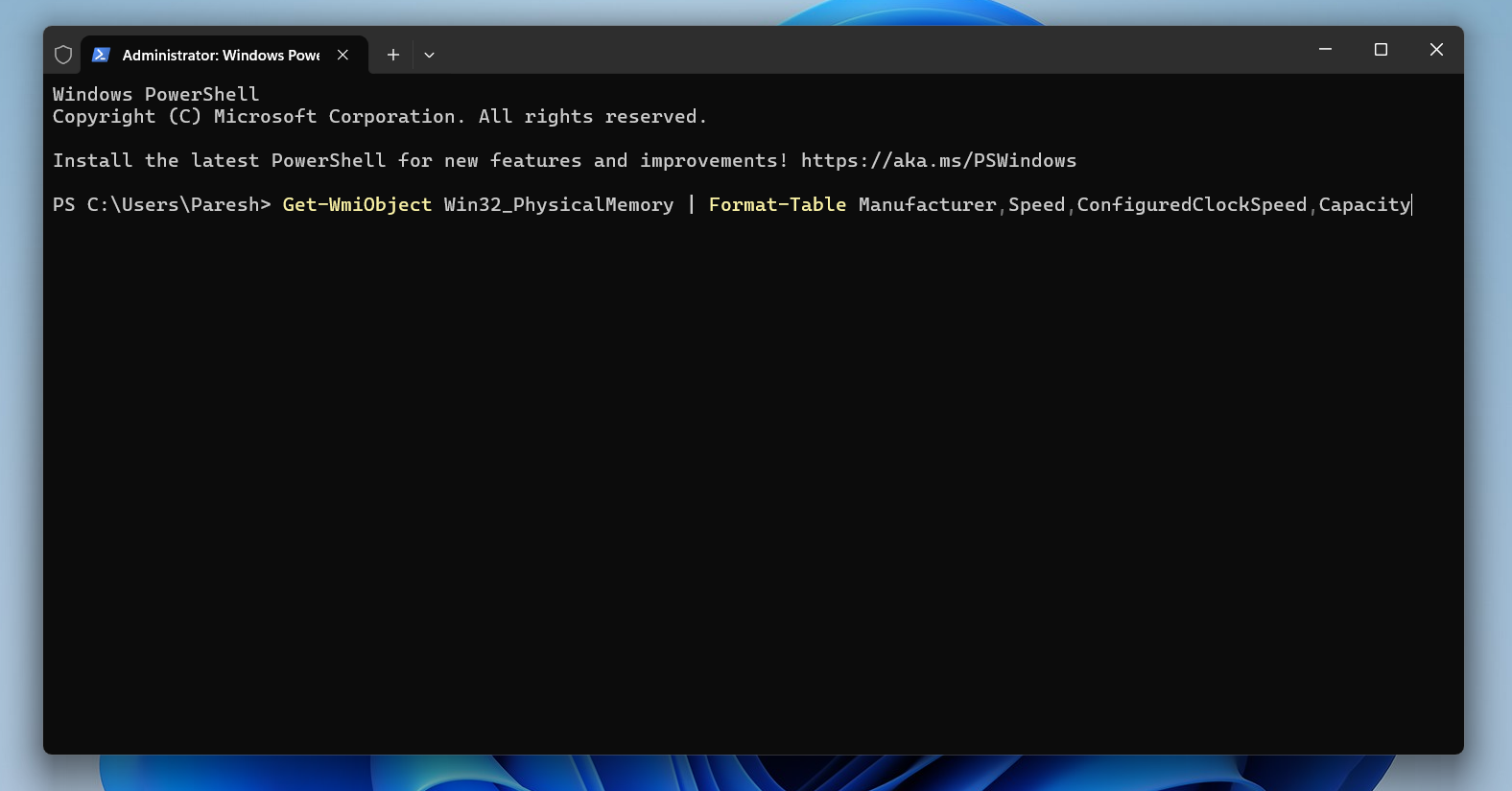Close the Administrator: Windows PowerShell tab
Image resolution: width=1512 pixels, height=791 pixels.
(x=343, y=55)
